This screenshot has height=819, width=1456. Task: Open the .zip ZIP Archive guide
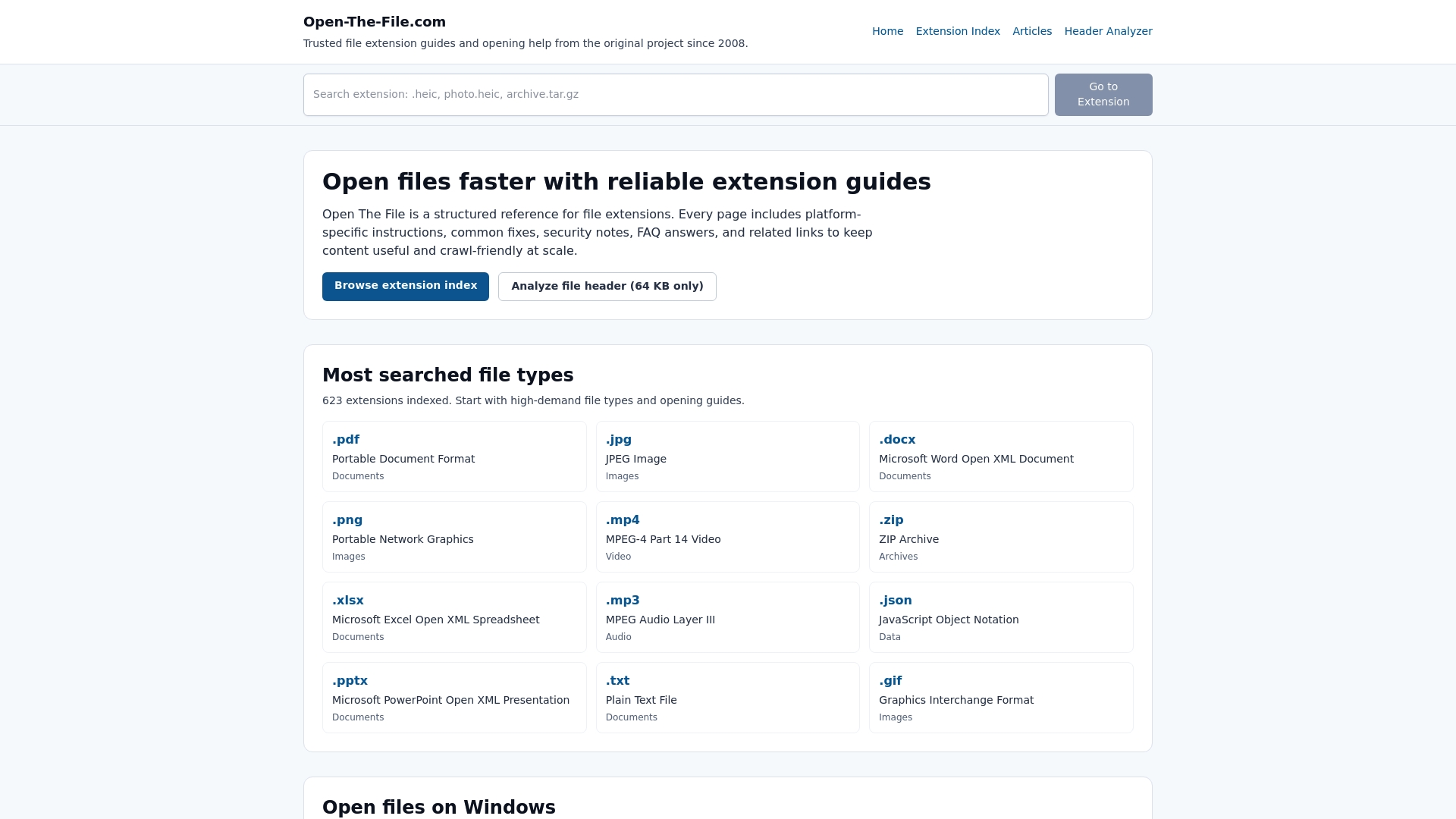(892, 520)
